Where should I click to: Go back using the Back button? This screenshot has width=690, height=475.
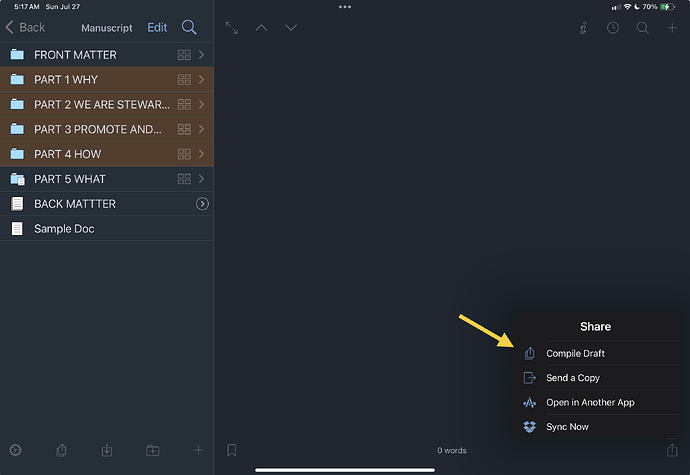tap(25, 27)
